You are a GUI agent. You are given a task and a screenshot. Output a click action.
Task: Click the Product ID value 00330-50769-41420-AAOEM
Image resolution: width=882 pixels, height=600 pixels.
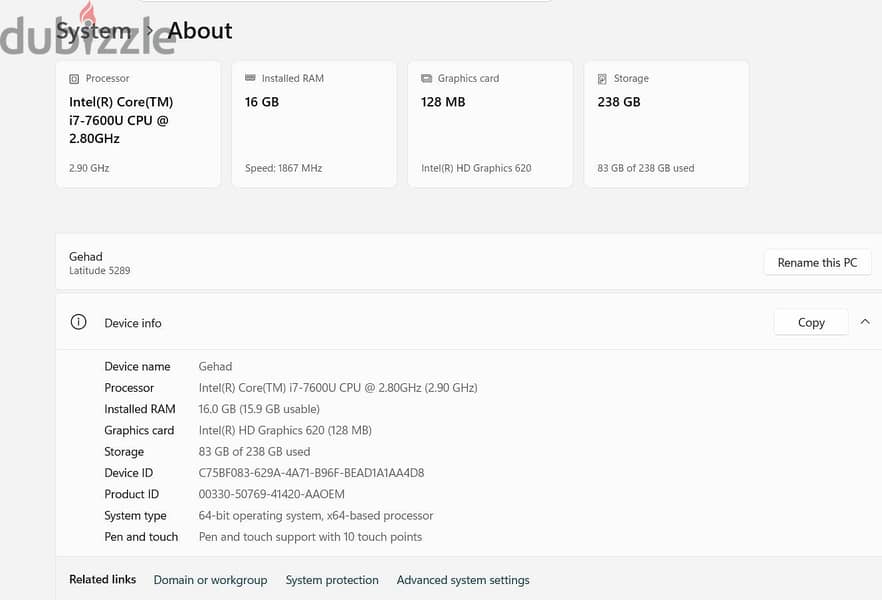pos(272,494)
